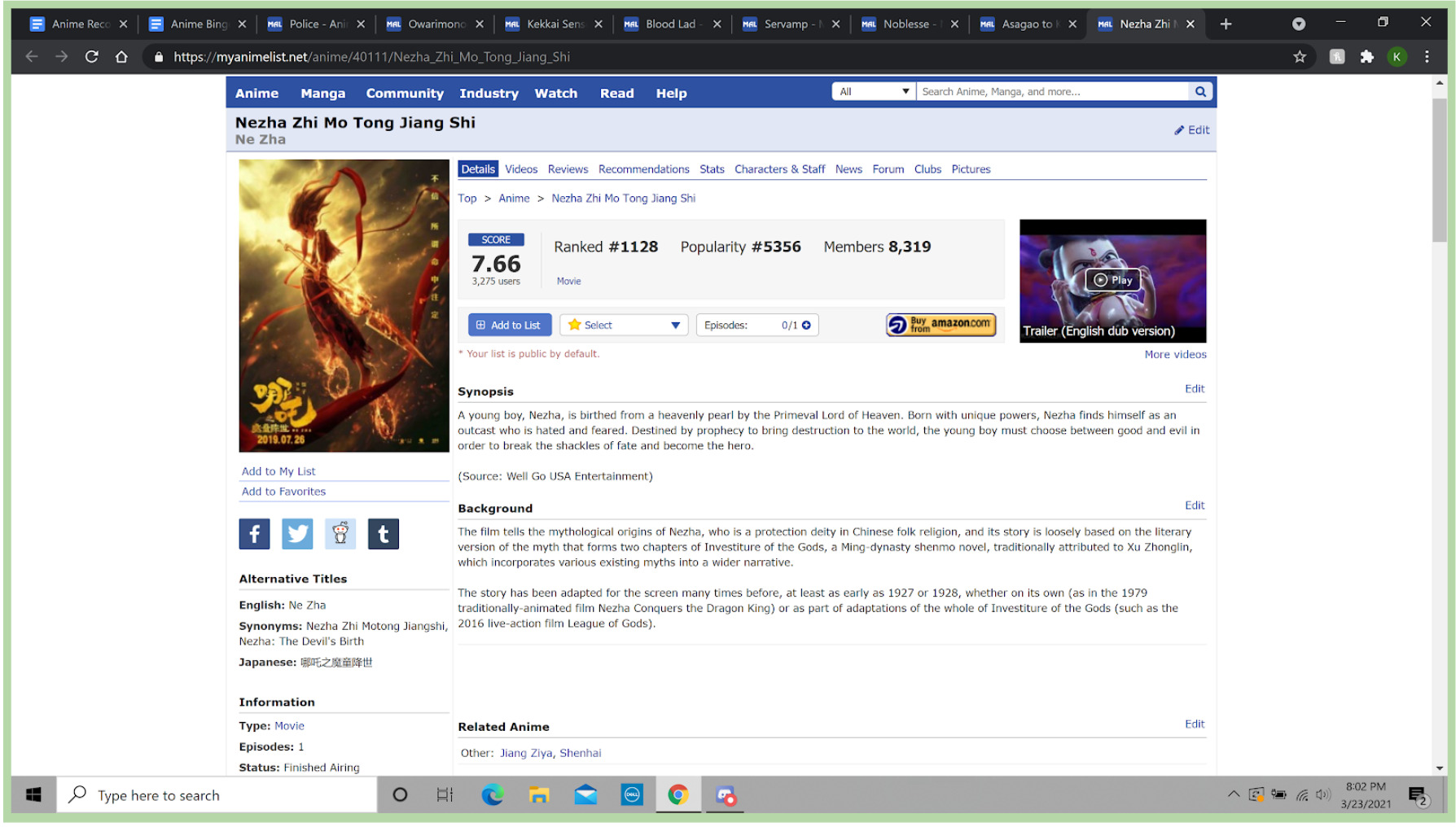This screenshot has width=1456, height=827.
Task: Share page via Reddit icon
Action: pos(340,534)
